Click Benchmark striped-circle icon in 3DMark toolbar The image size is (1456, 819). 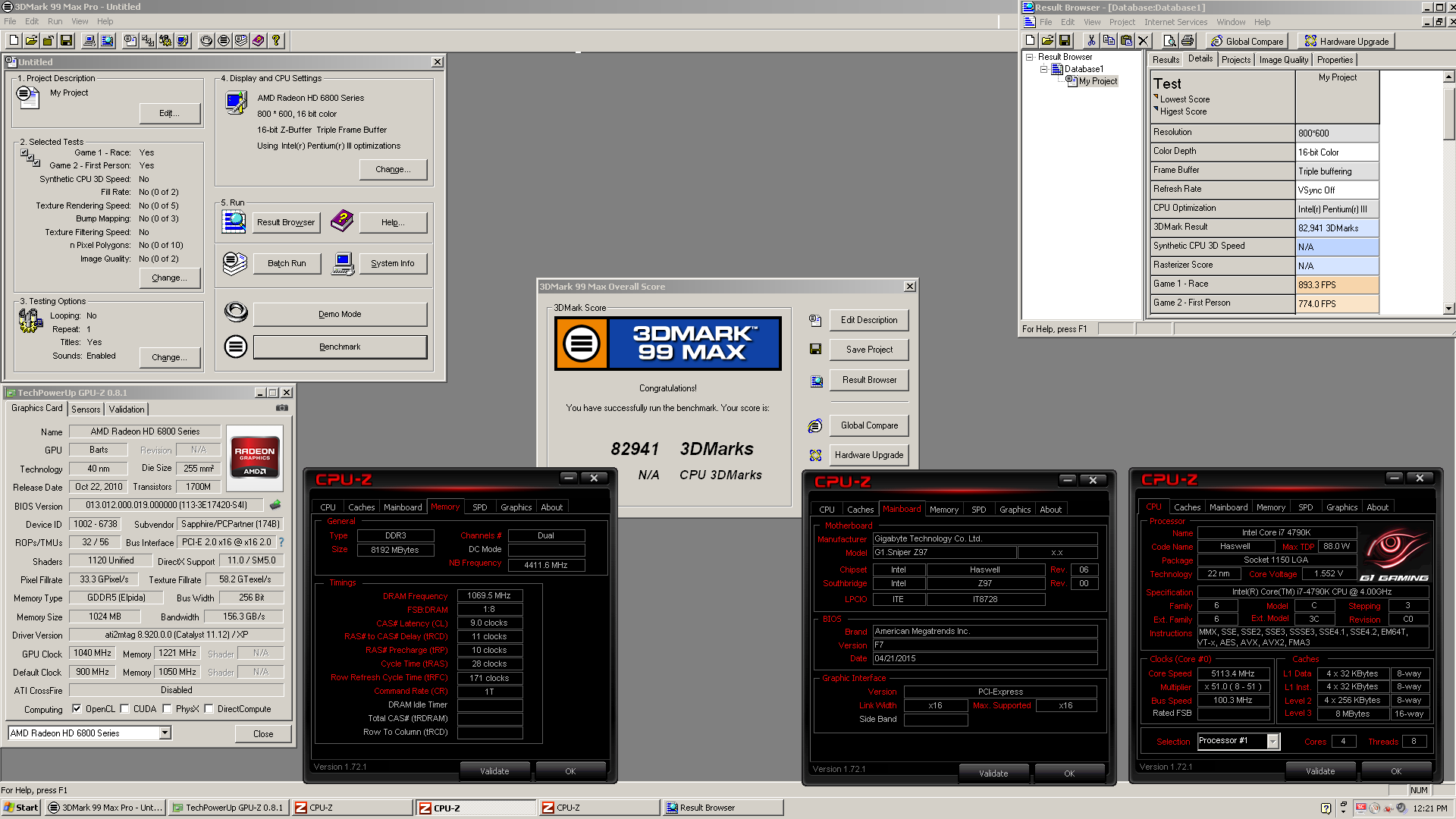224,41
